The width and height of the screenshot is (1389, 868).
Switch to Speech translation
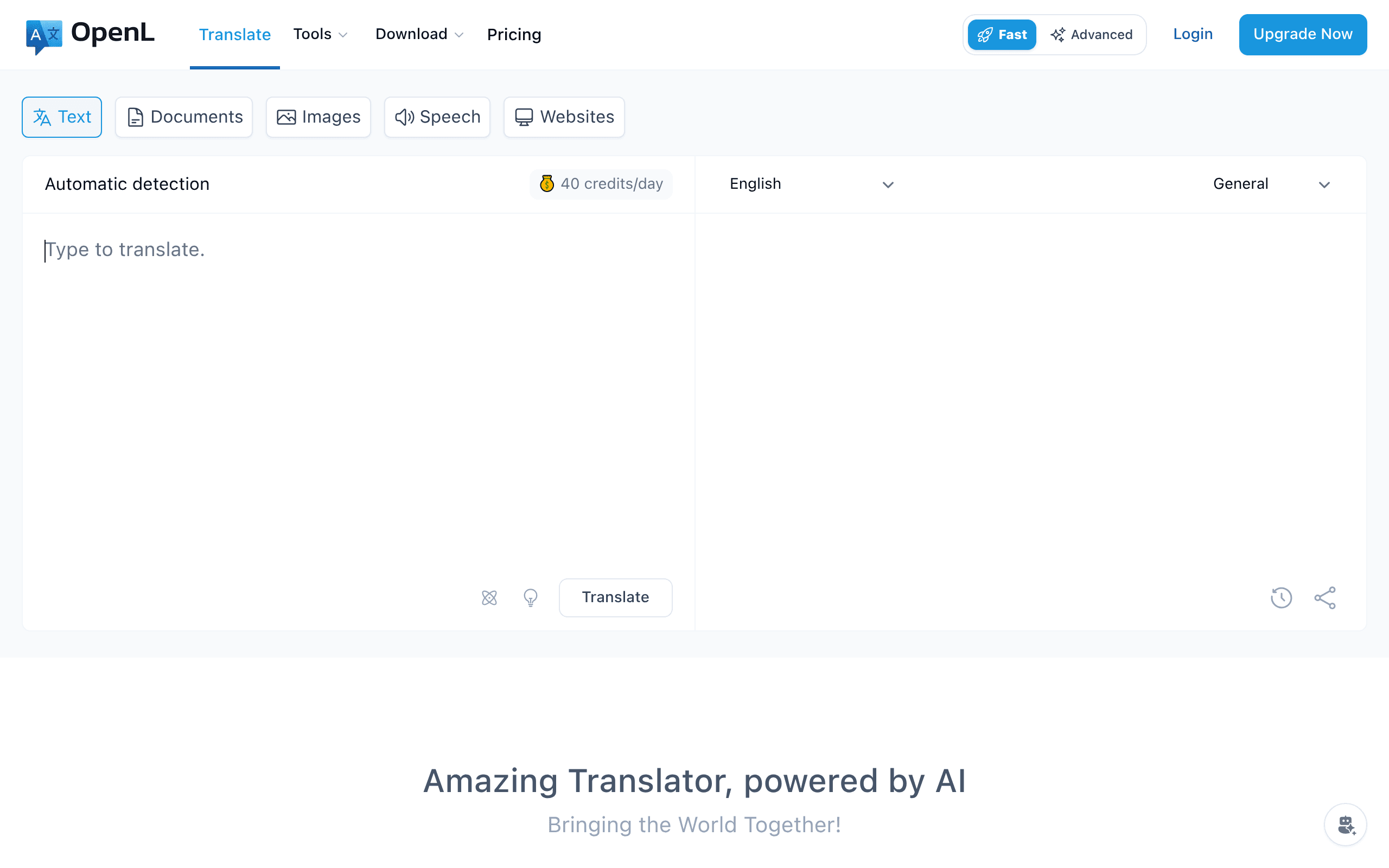[437, 117]
